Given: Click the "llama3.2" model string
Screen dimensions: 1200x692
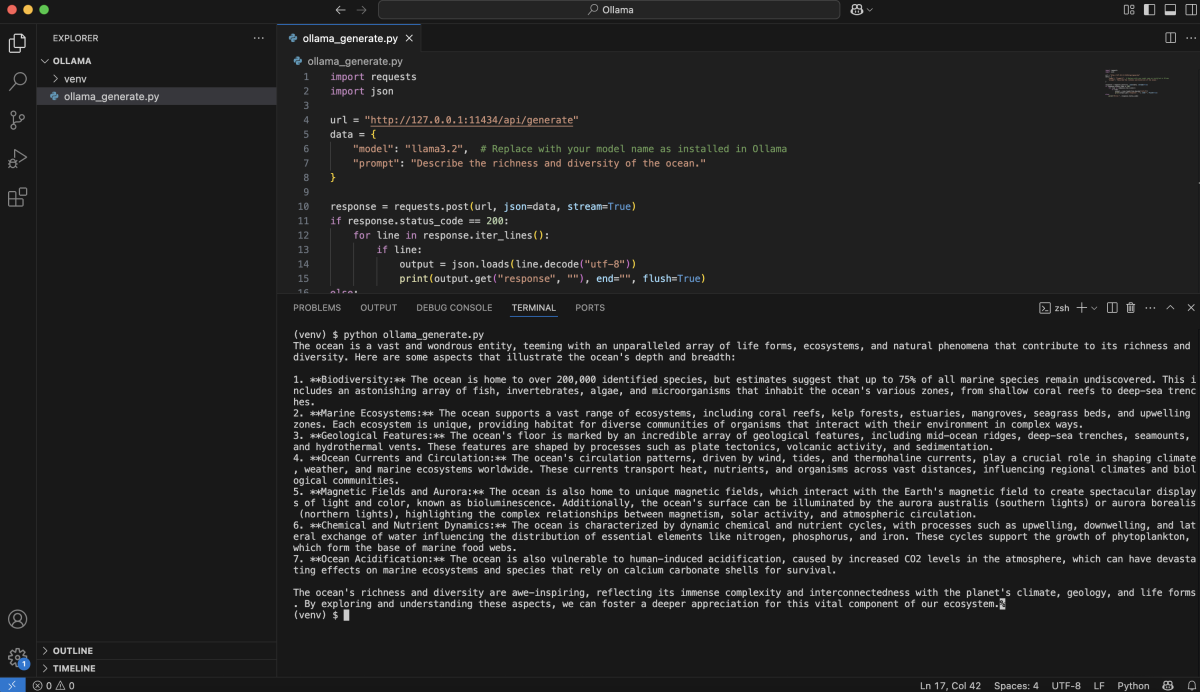Looking at the screenshot, I should pyautogui.click(x=434, y=149).
